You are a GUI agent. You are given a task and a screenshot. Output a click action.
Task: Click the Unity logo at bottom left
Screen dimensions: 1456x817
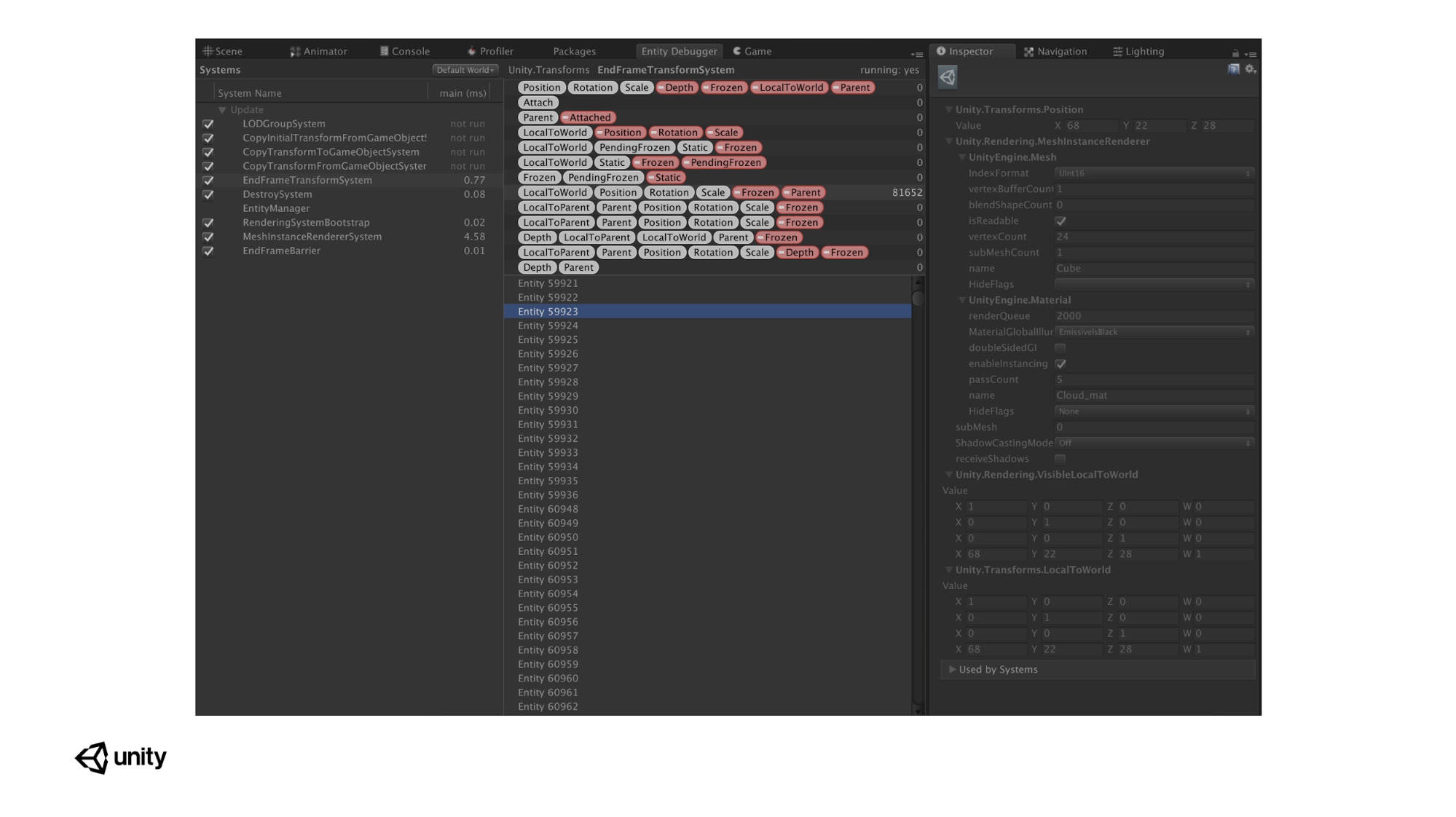pyautogui.click(x=121, y=757)
